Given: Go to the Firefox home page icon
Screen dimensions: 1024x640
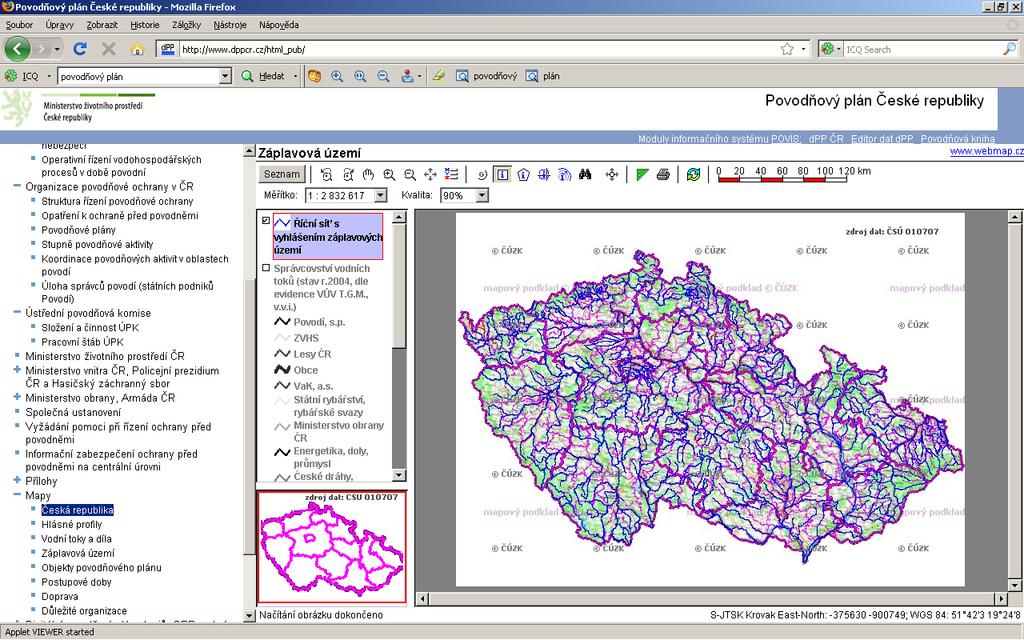Looking at the screenshot, I should tap(137, 49).
